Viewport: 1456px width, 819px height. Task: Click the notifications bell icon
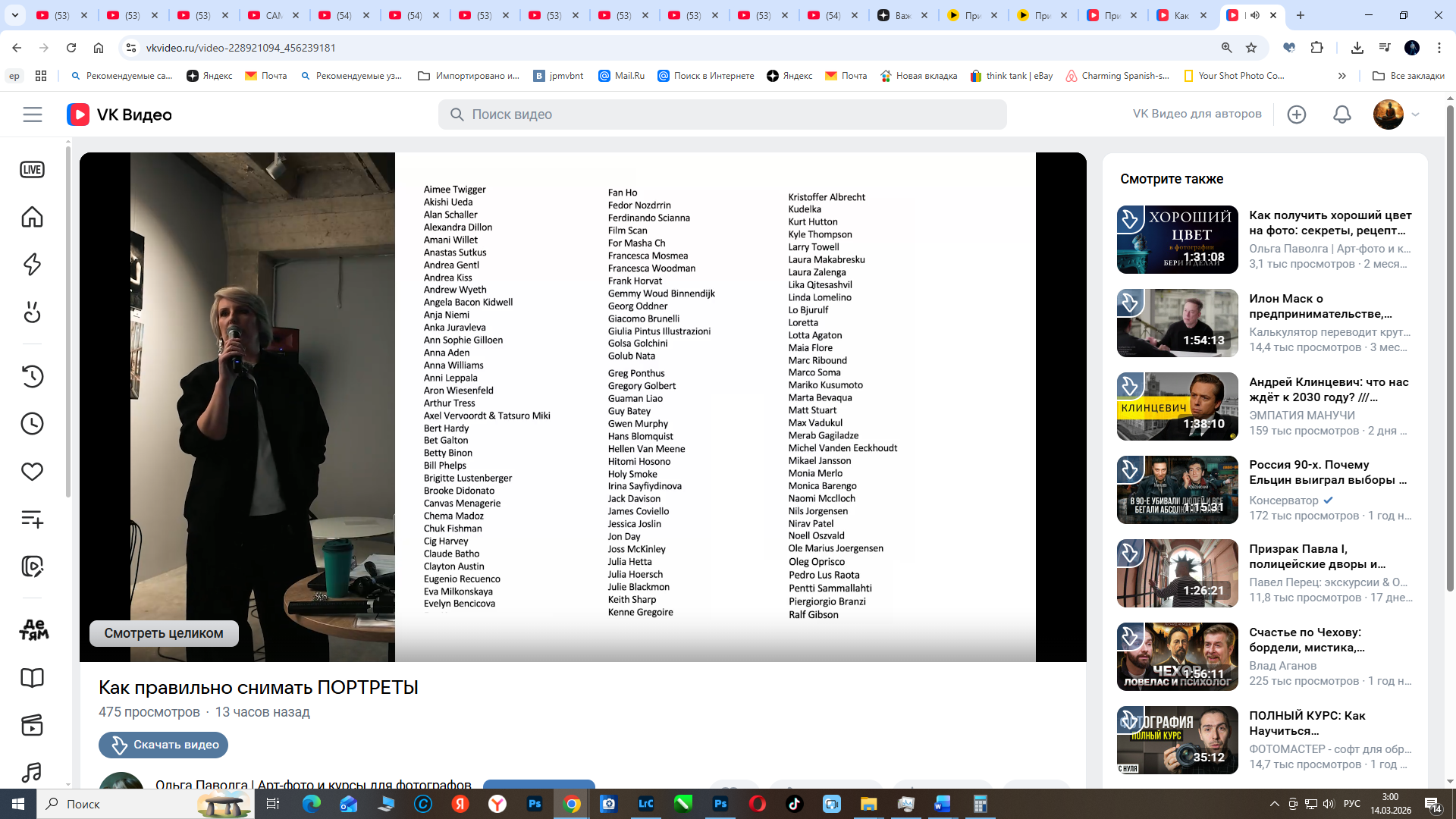1341,115
